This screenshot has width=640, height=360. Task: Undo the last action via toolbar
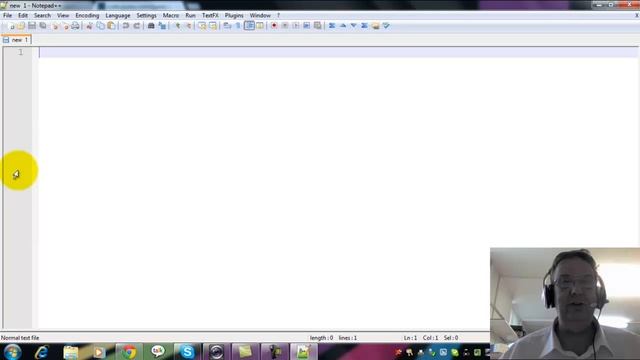pyautogui.click(x=126, y=26)
